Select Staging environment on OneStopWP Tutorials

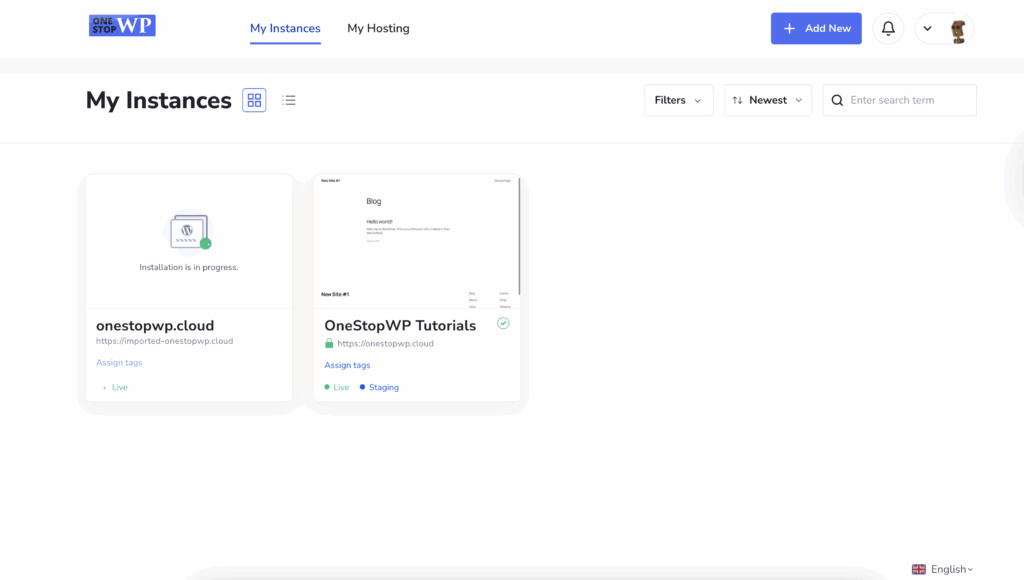pos(379,387)
